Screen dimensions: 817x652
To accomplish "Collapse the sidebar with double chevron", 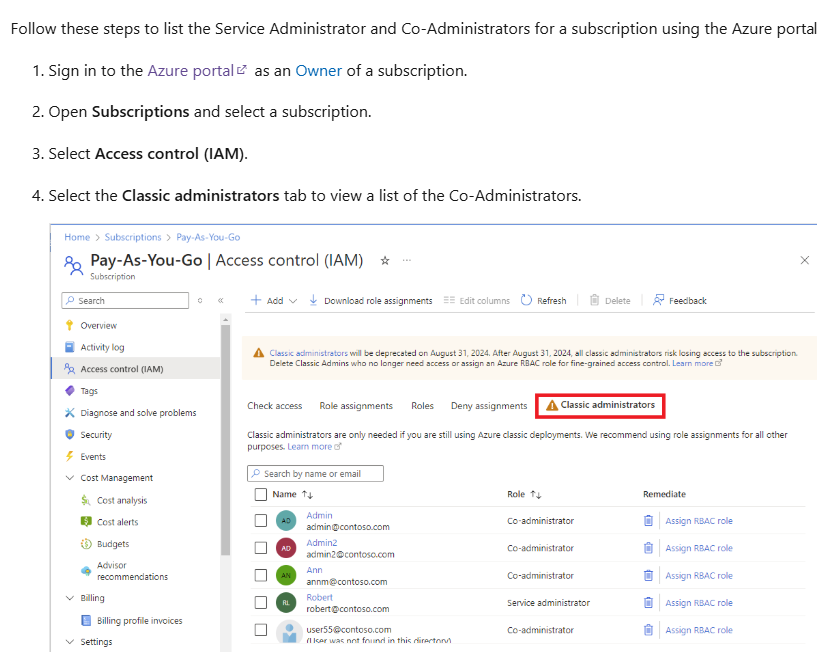I will click(221, 301).
